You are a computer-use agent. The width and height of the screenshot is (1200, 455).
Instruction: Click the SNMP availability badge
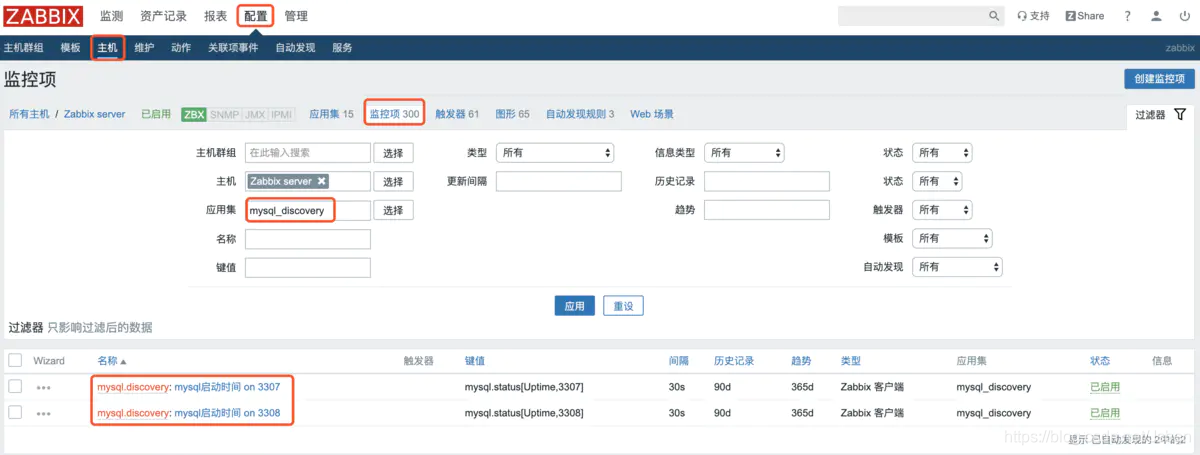[x=225, y=114]
